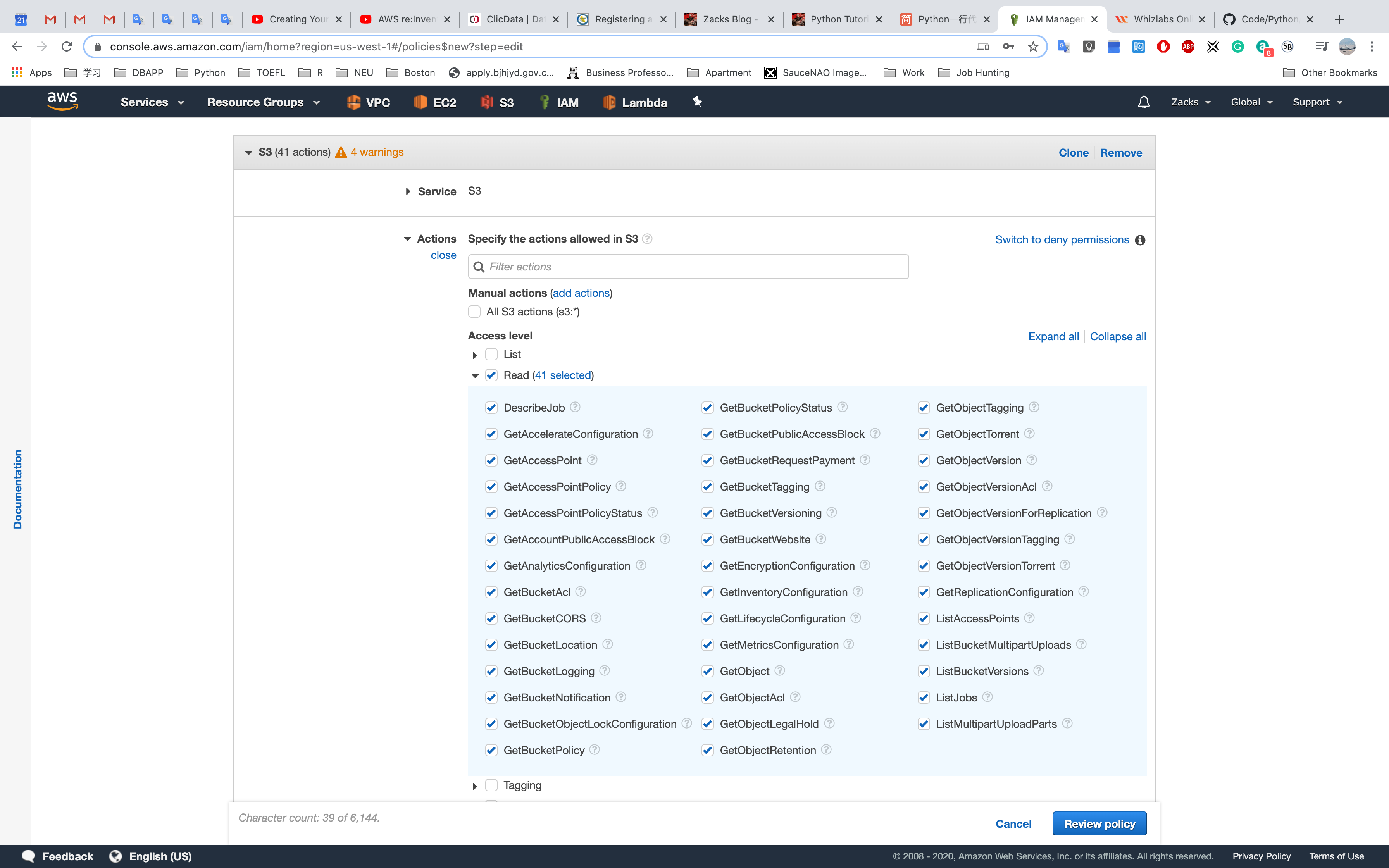This screenshot has height=868, width=1389.
Task: Bookmark page with the star icon
Action: click(x=1032, y=46)
